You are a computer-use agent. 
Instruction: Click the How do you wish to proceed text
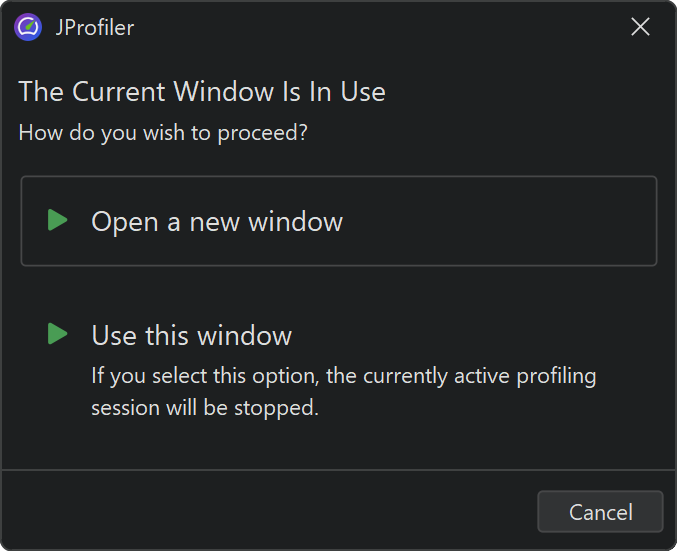(x=163, y=132)
